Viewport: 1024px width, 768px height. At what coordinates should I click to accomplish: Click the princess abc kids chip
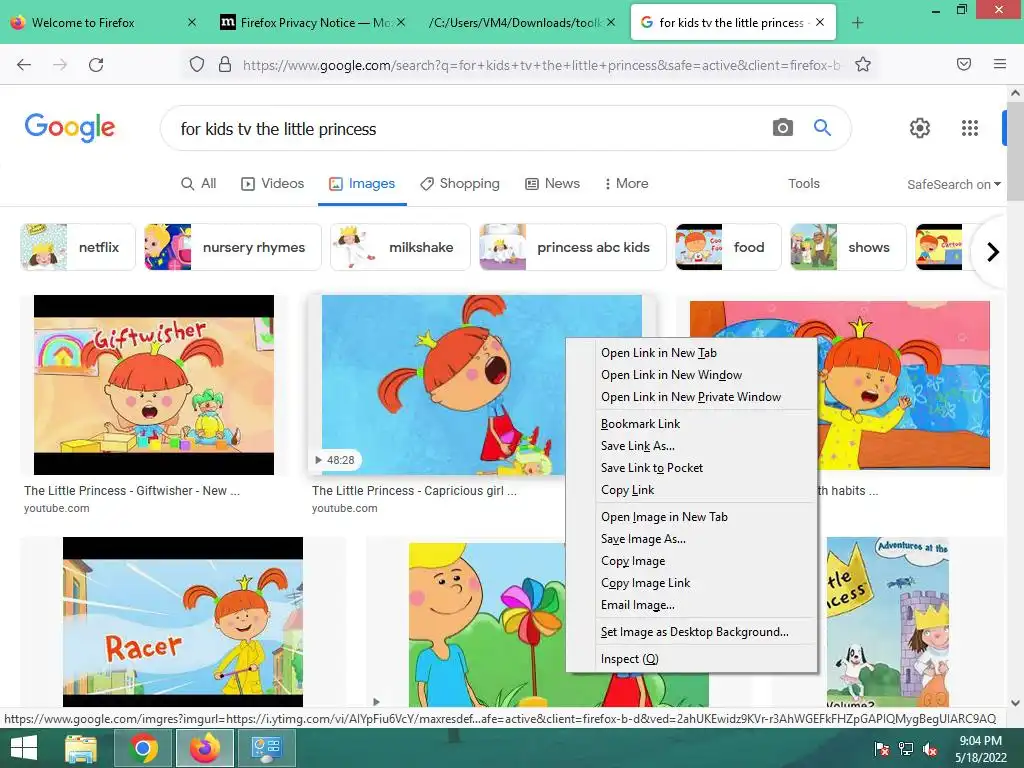pyautogui.click(x=573, y=247)
